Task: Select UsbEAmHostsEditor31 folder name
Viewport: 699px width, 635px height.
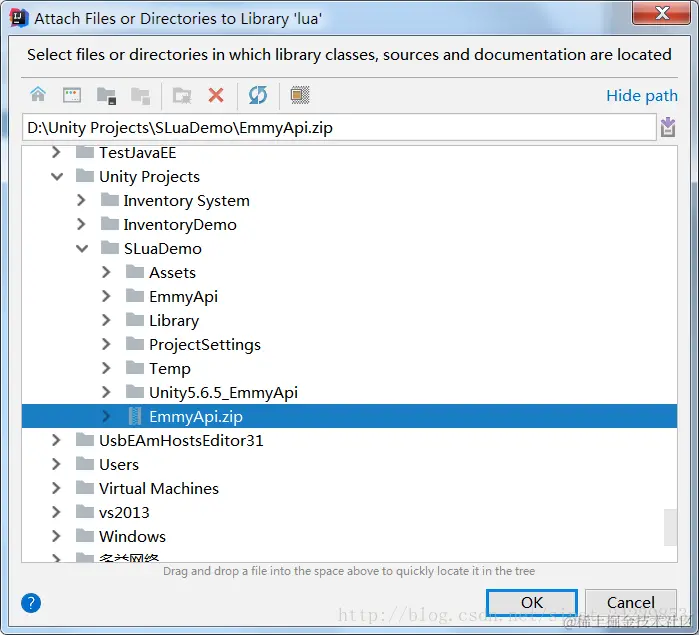Action: (181, 441)
